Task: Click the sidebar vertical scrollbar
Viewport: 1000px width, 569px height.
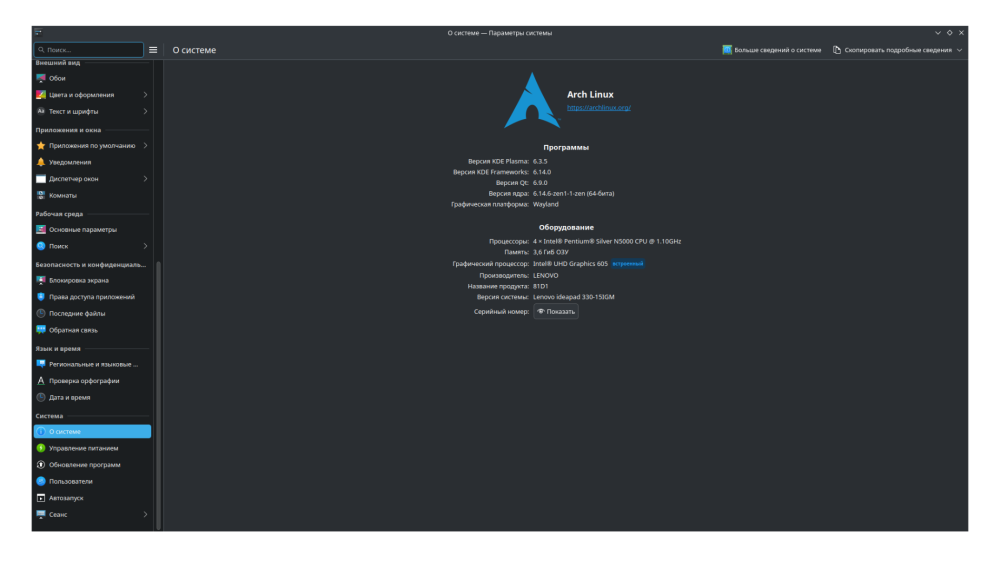Action: pos(158,395)
